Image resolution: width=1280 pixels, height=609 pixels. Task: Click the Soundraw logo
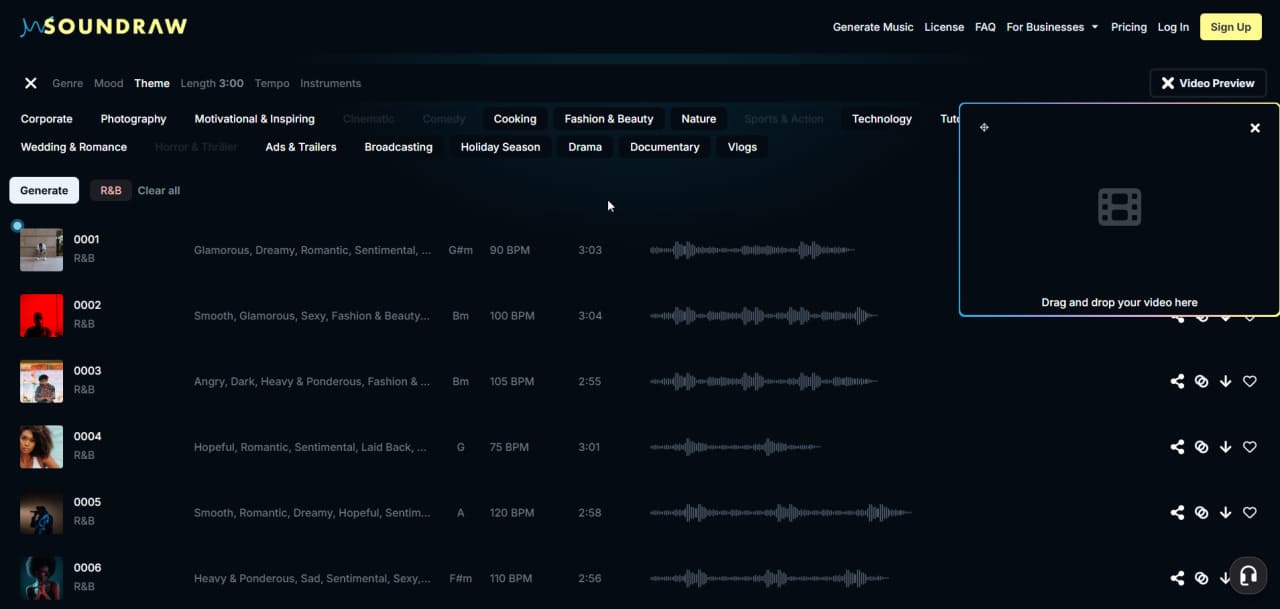[101, 26]
